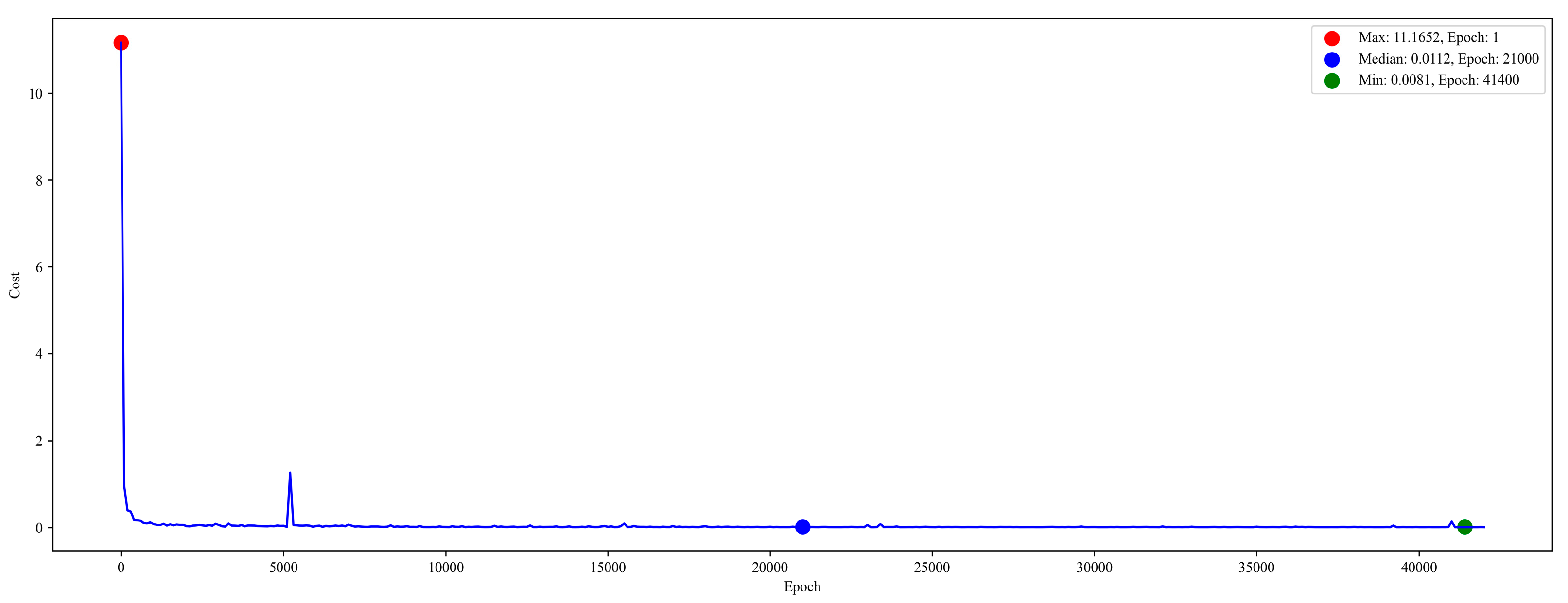Click the y-axis tick label 6
Image resolution: width=1568 pixels, height=603 pixels.
click(39, 267)
